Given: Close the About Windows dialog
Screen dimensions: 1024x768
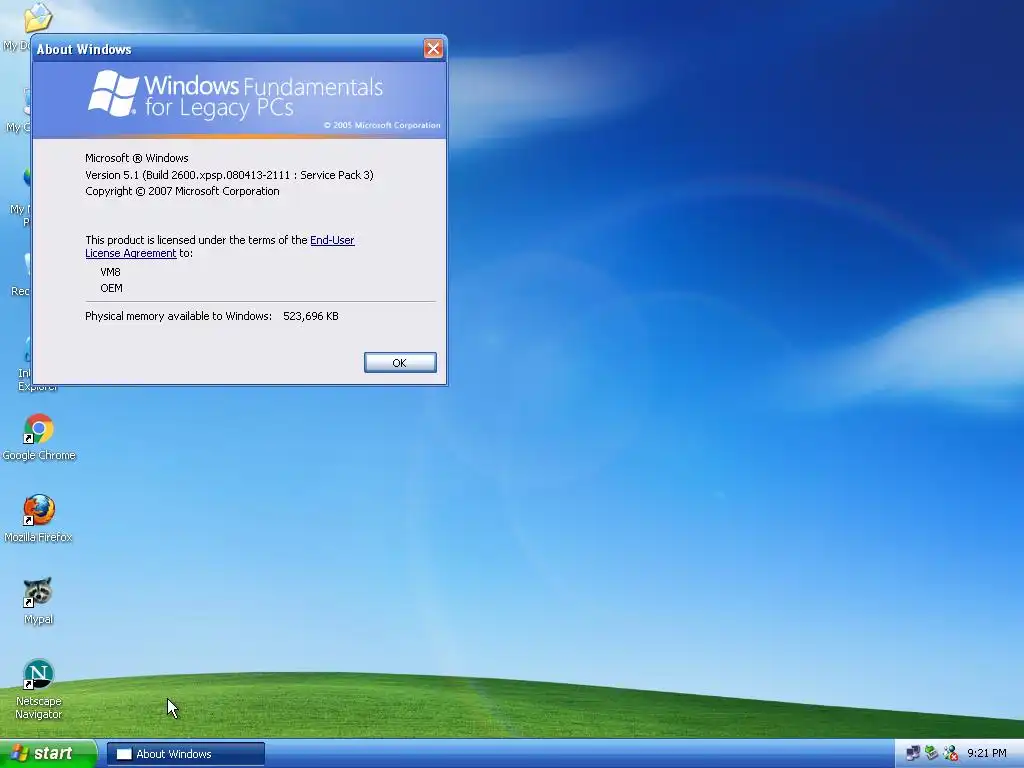Looking at the screenshot, I should 433,48.
